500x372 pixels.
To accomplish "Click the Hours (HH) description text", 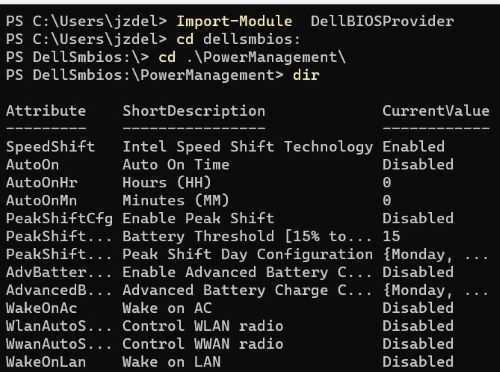I will (167, 183).
